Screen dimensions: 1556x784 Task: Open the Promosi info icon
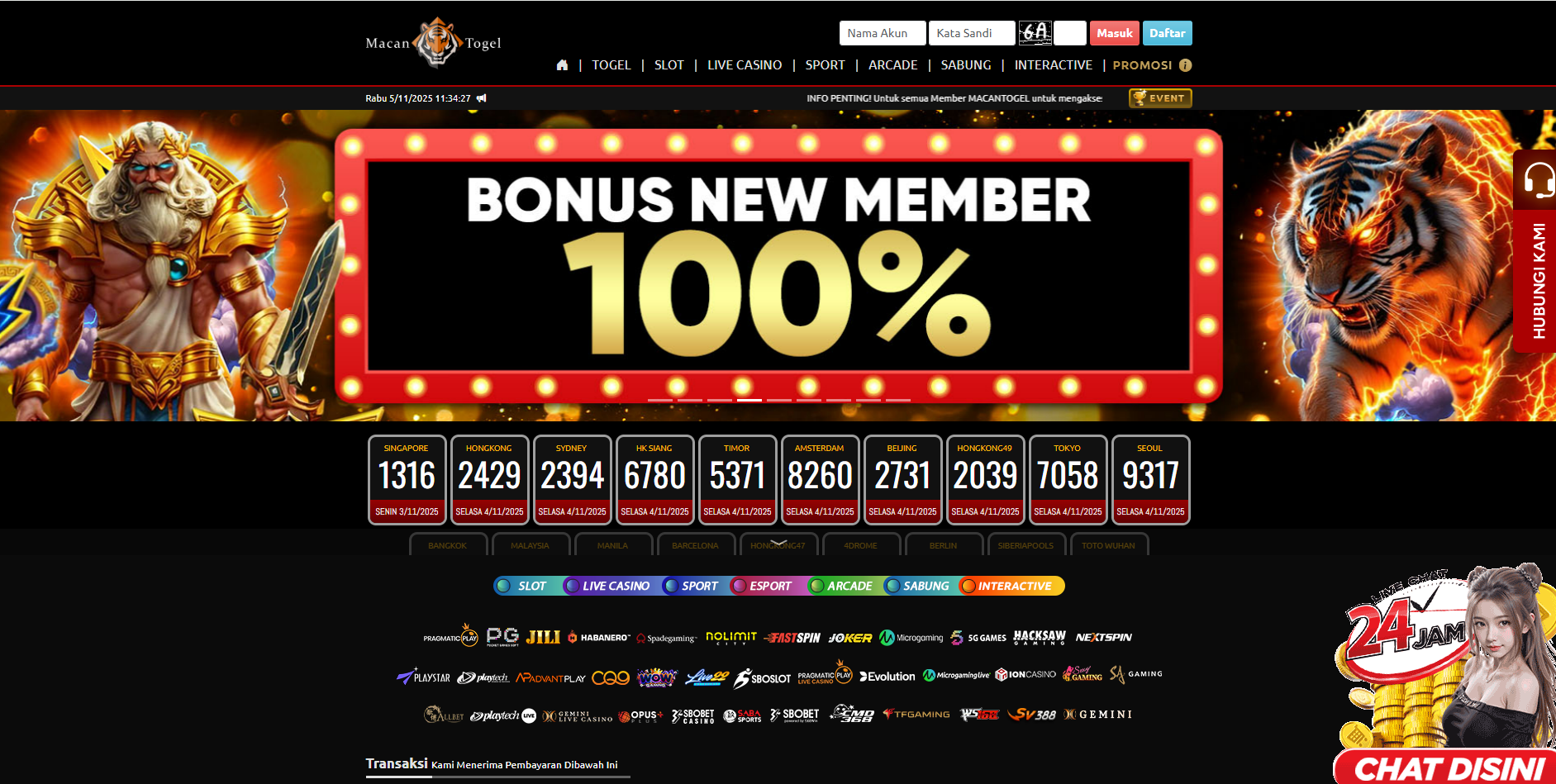(1185, 65)
